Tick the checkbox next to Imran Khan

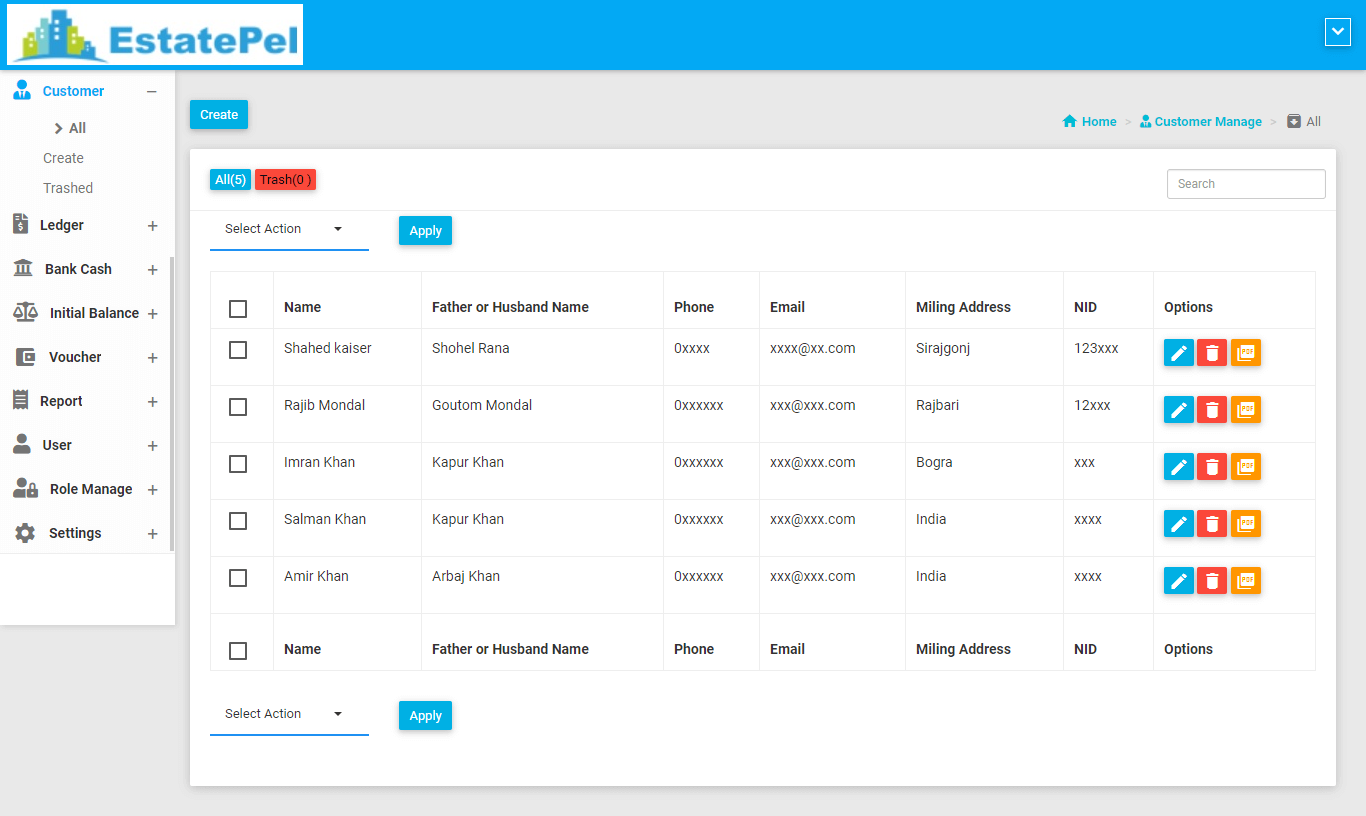click(238, 464)
